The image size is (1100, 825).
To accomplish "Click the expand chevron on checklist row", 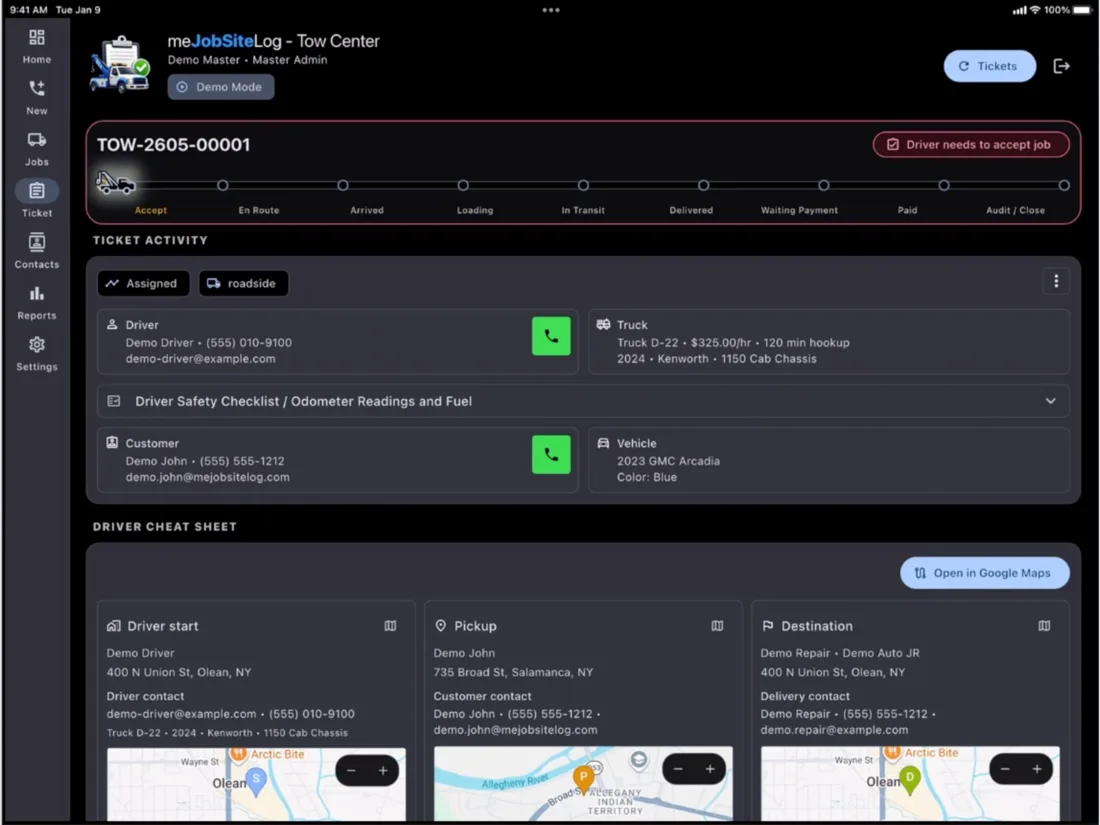I will point(1050,401).
